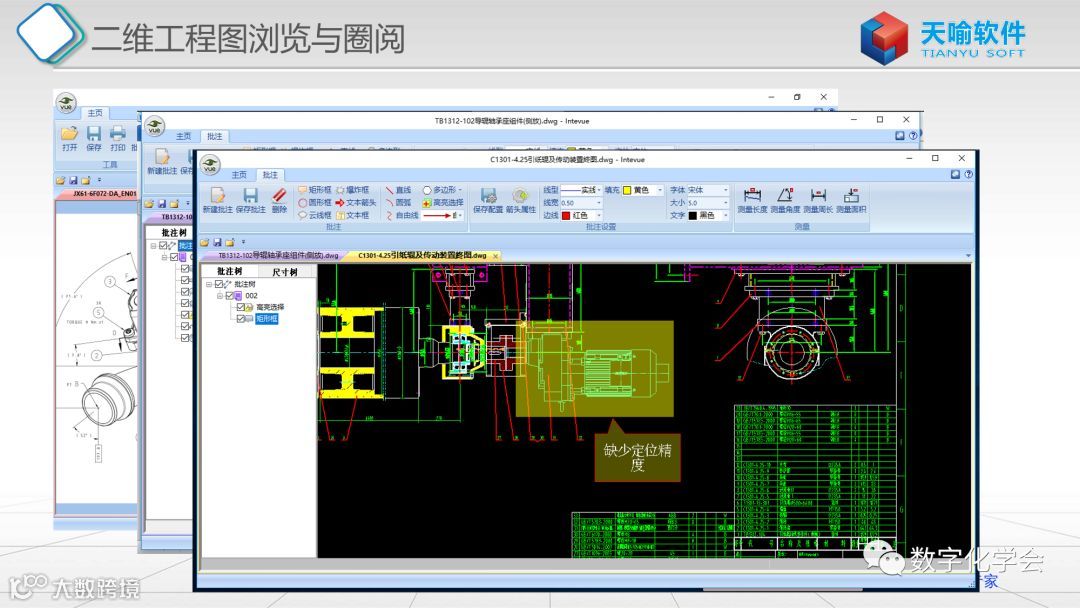The width and height of the screenshot is (1080, 608).
Task: Collapse the 002 tree node
Action: 220,295
